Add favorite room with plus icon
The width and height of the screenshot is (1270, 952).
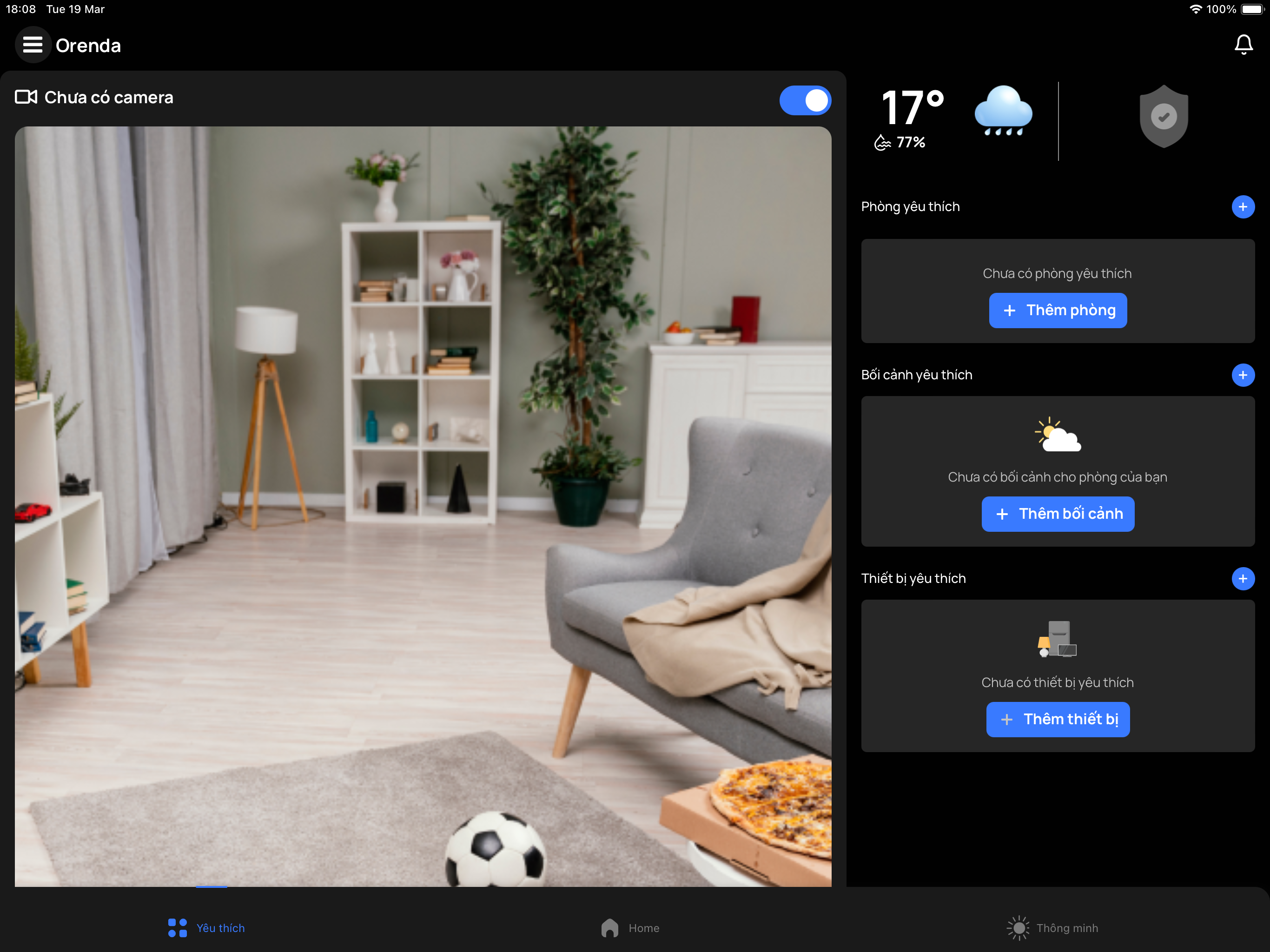(1243, 207)
